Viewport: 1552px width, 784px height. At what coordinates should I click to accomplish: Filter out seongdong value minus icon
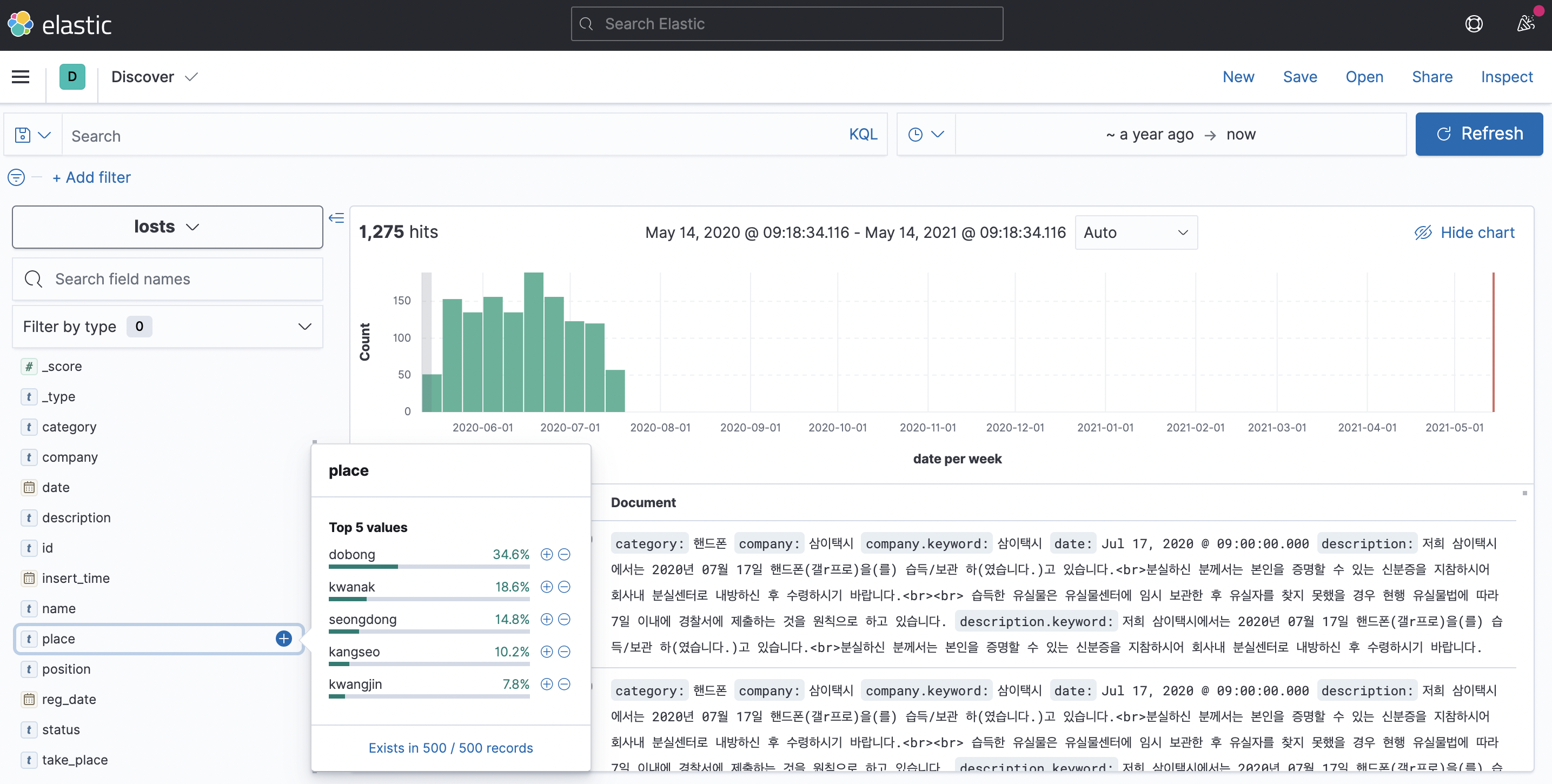click(x=564, y=619)
